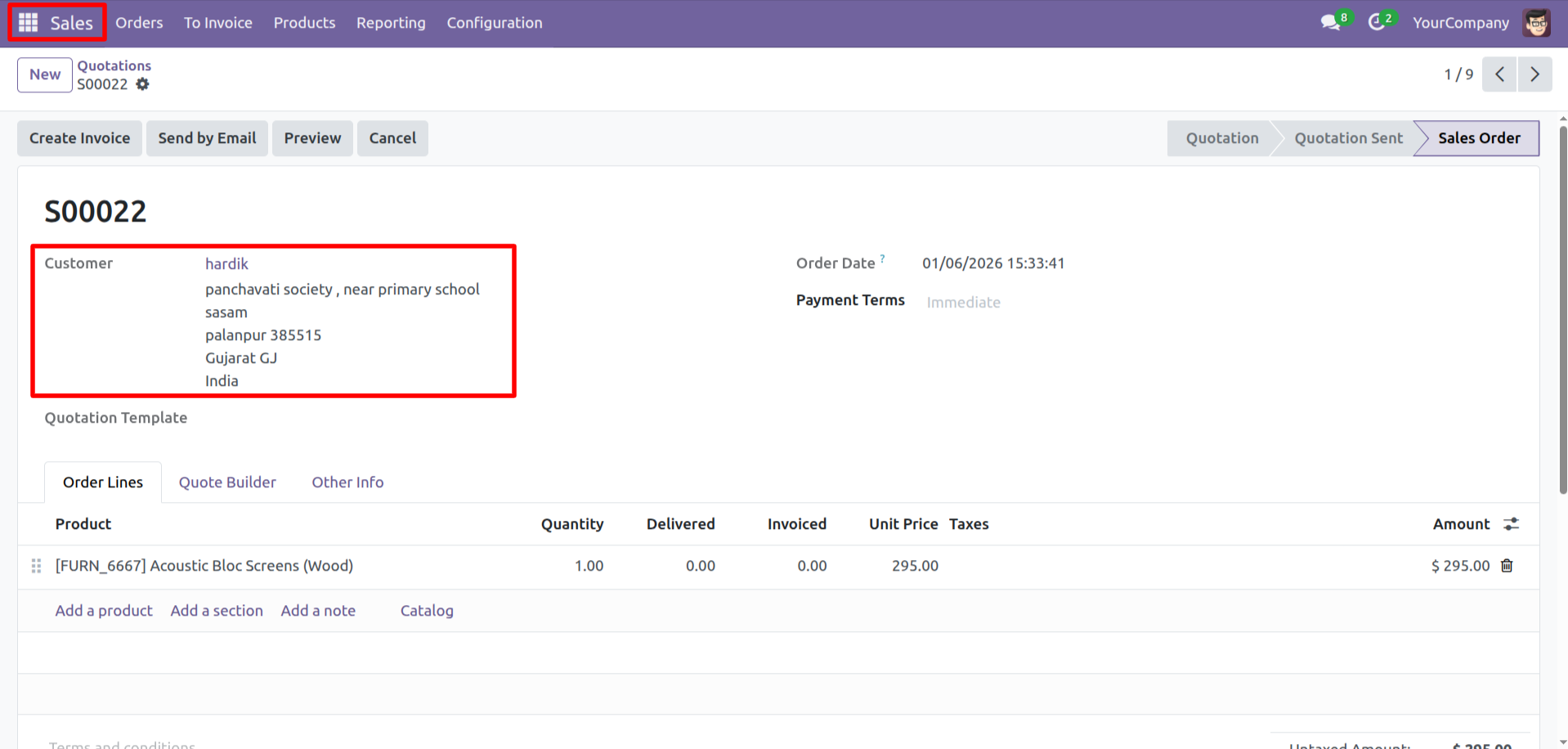Go to the next record arrow
The image size is (1568, 749).
[x=1534, y=74]
